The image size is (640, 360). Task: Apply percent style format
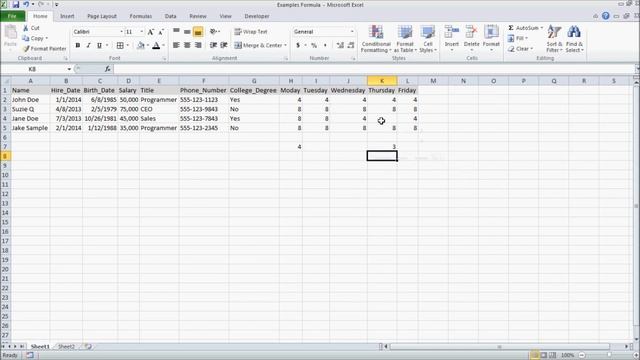314,45
